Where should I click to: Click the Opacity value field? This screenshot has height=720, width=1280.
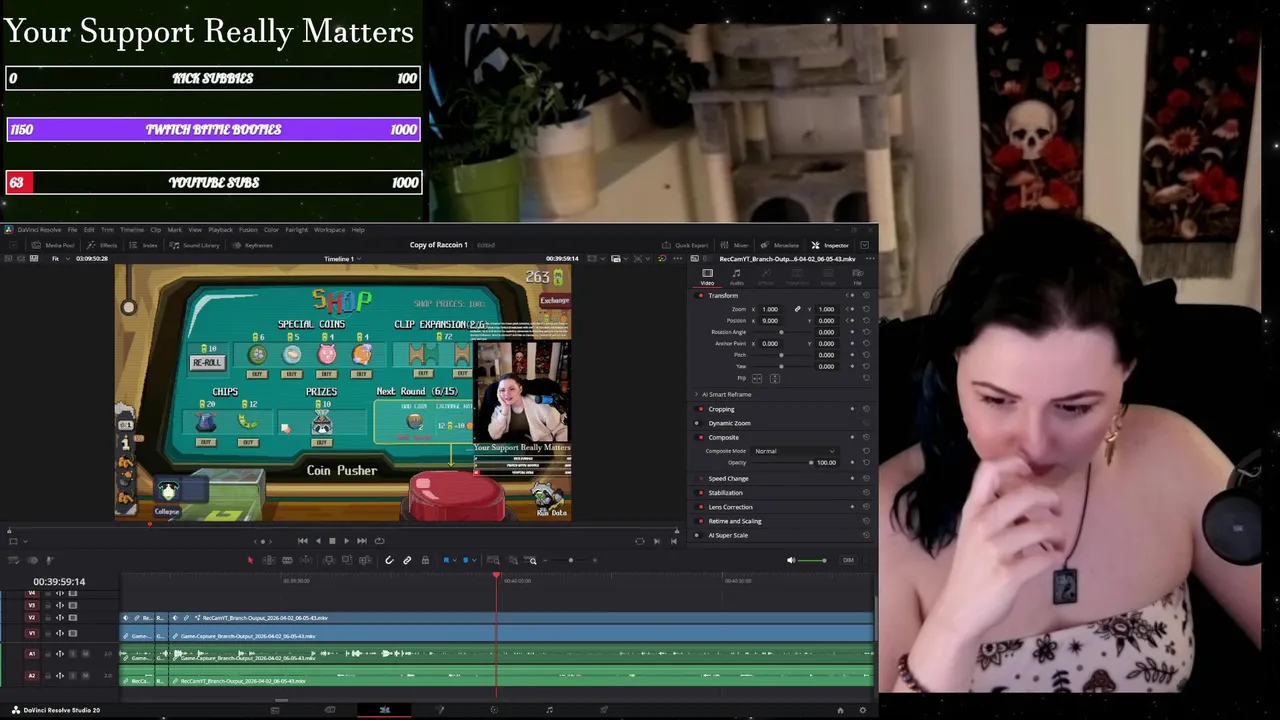[826, 463]
